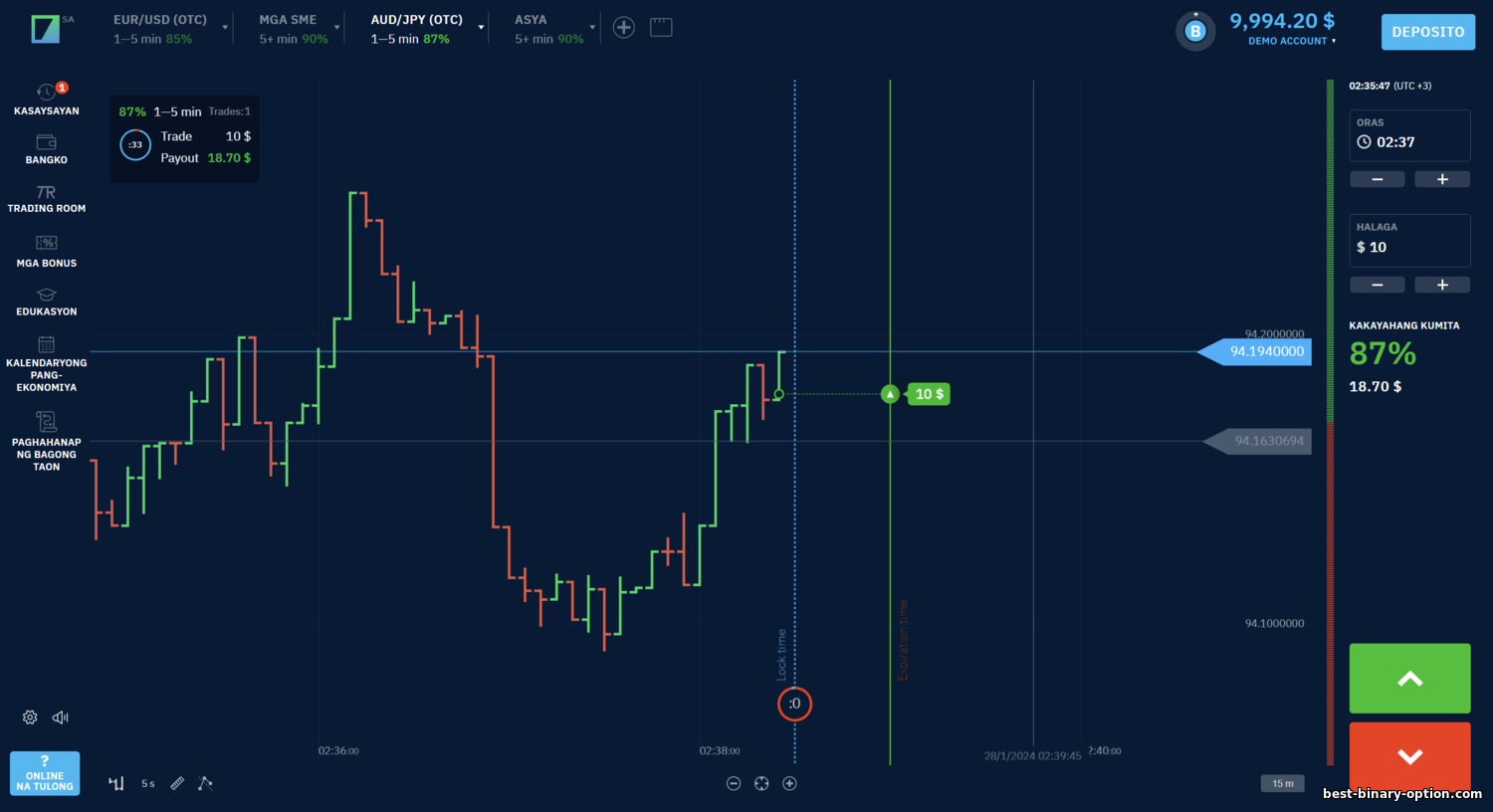
Task: Open the Bangko wallet icon
Action: 46,142
